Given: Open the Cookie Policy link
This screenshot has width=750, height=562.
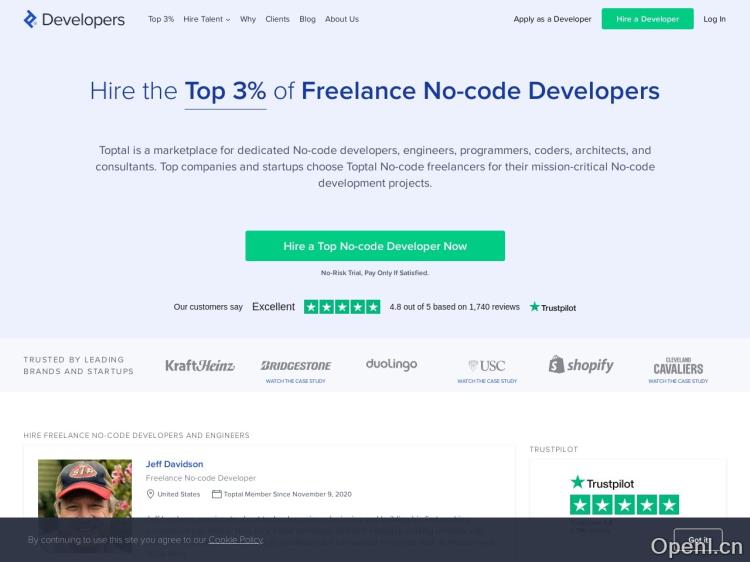Looking at the screenshot, I should coord(235,540).
